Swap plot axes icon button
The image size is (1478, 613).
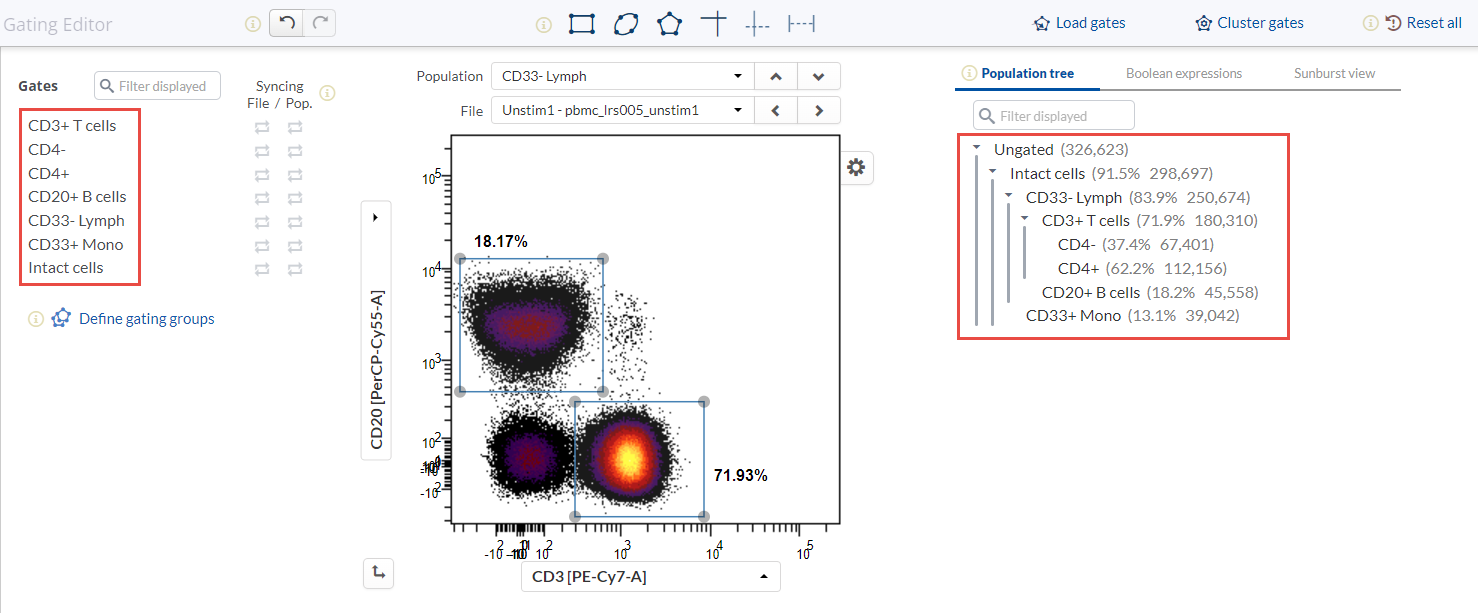coord(377,572)
